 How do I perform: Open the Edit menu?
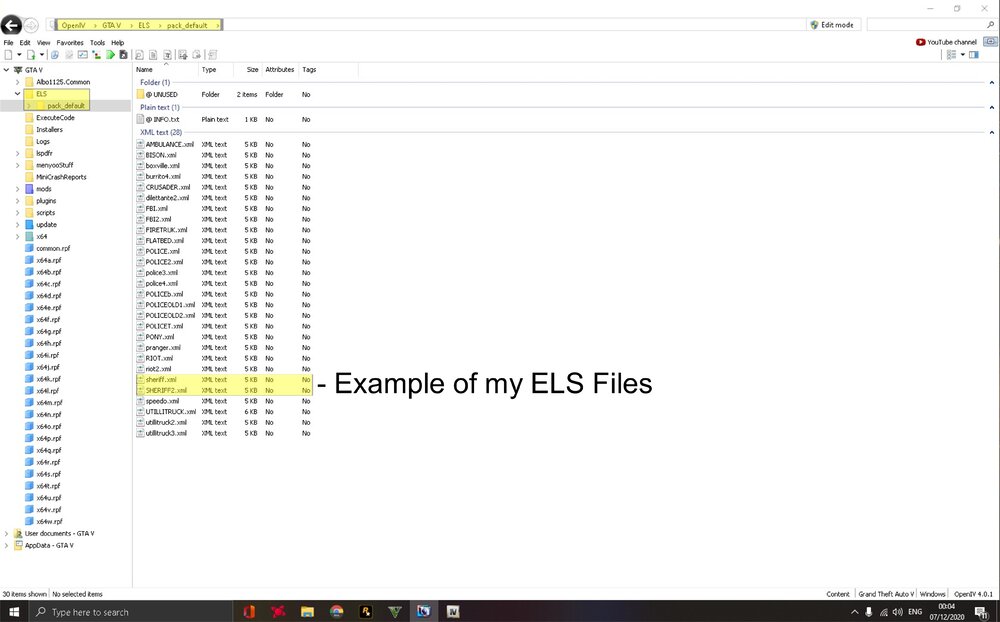coord(25,43)
